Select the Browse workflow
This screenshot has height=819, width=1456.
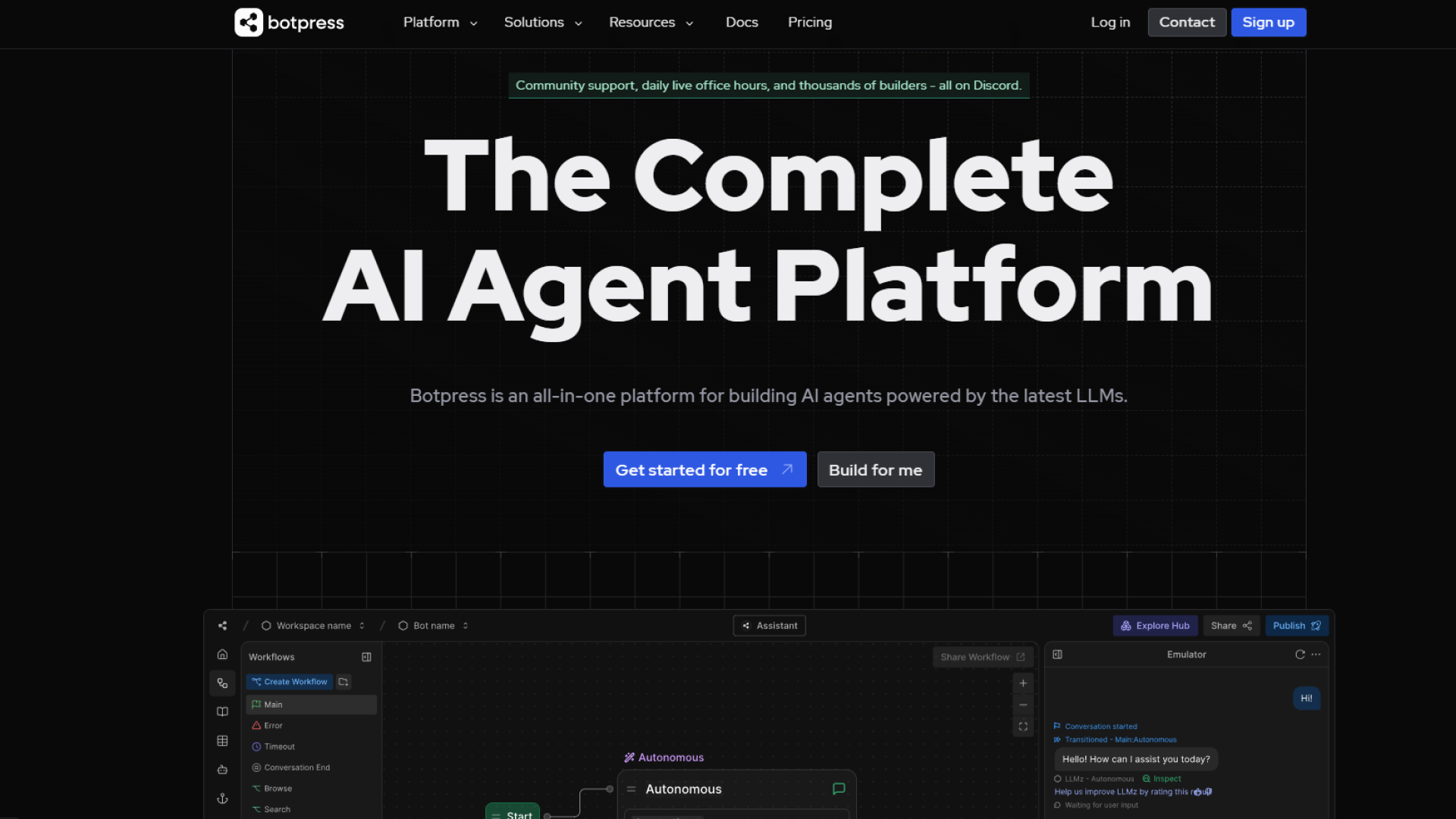click(x=311, y=789)
